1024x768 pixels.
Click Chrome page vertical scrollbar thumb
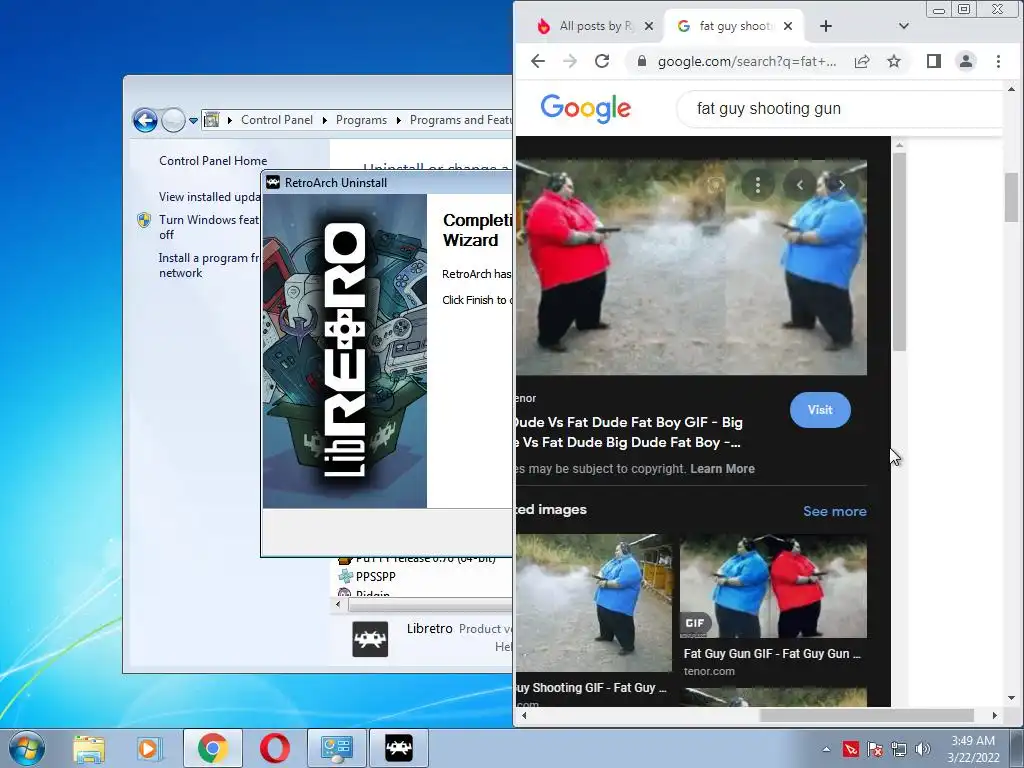click(1012, 197)
